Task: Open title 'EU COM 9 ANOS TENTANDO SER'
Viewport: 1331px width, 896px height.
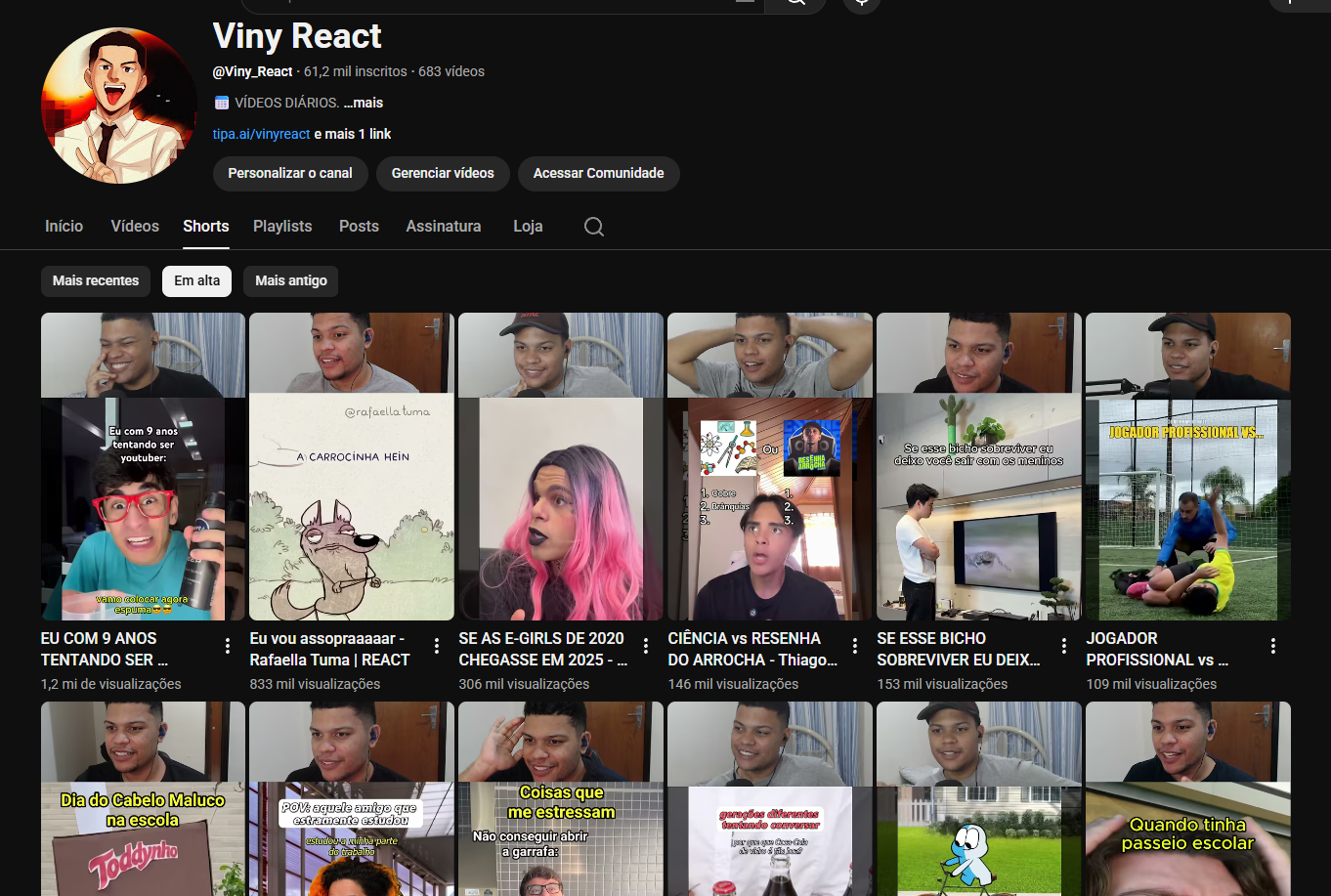Action: (105, 649)
